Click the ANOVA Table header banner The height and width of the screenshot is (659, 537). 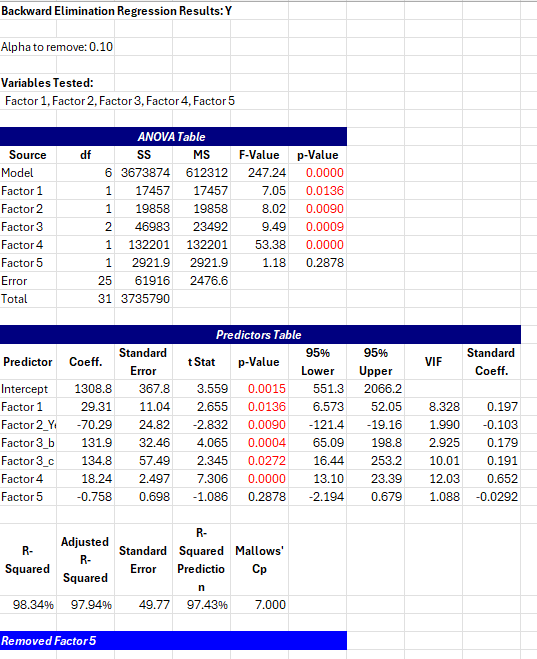pos(173,137)
